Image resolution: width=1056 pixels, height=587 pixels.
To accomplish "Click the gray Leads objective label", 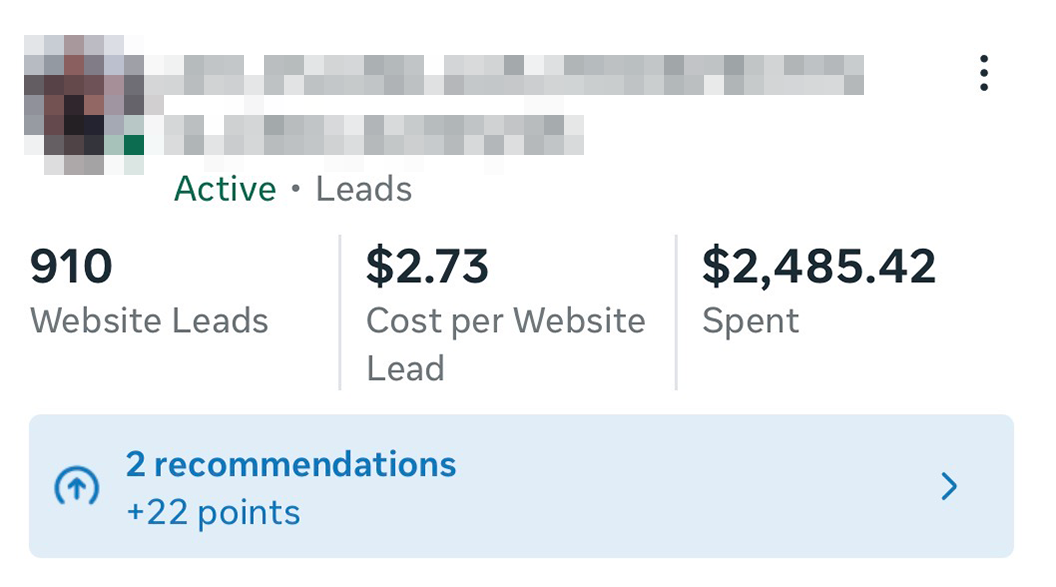I will (364, 189).
